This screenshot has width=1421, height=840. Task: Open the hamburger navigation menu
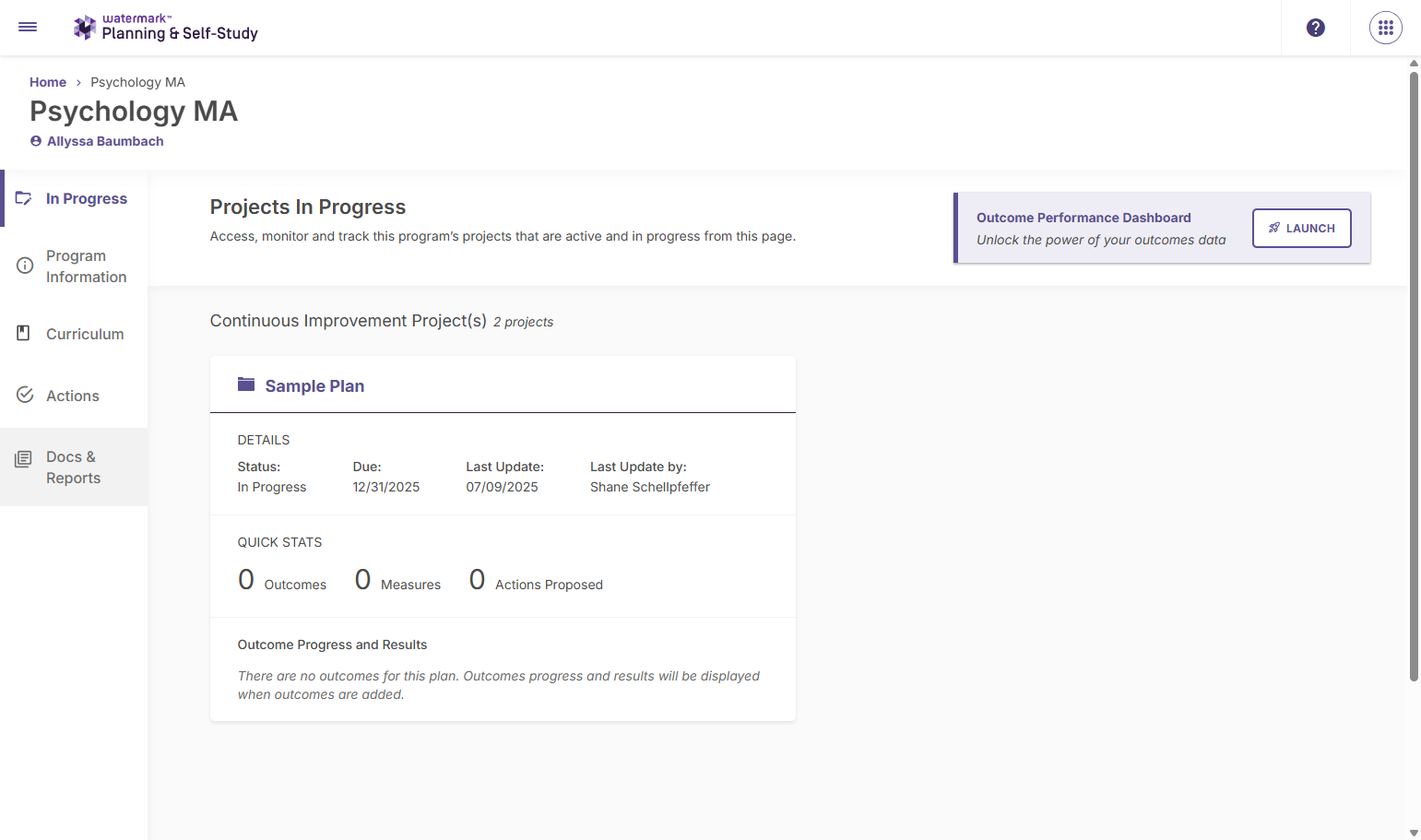coord(28,27)
